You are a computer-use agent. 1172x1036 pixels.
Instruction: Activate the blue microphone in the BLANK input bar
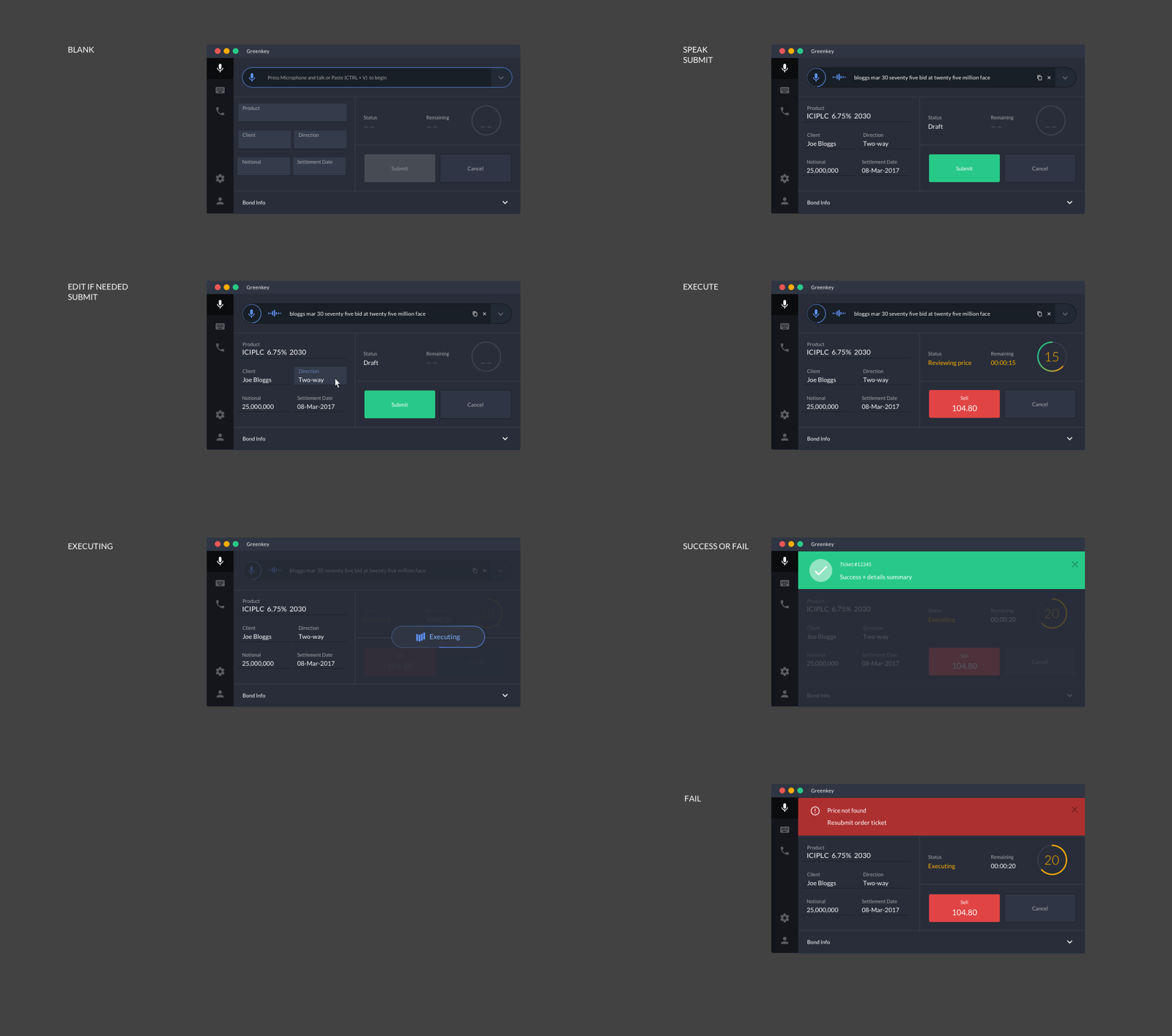[252, 78]
